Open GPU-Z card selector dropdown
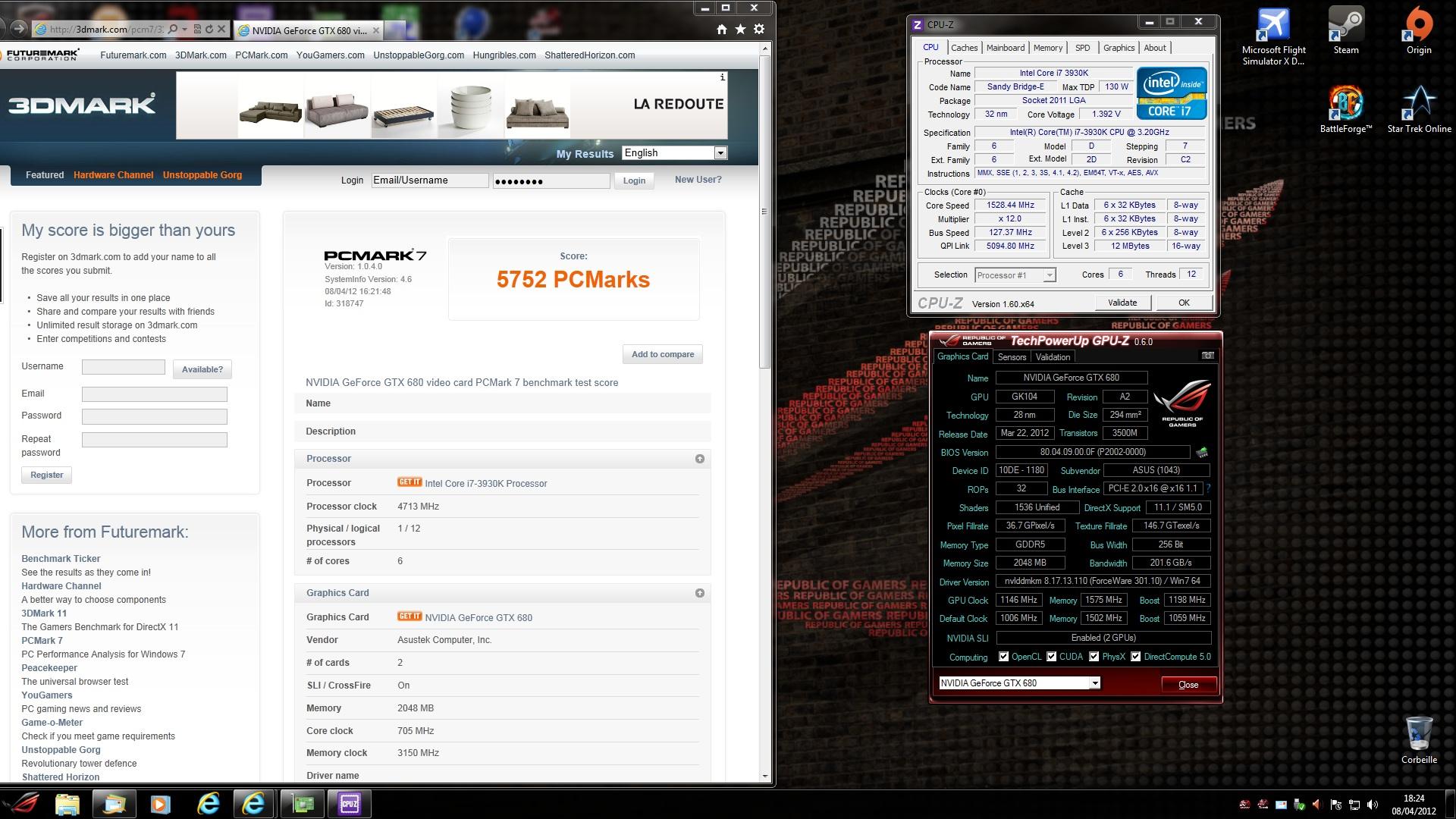 click(x=1019, y=683)
